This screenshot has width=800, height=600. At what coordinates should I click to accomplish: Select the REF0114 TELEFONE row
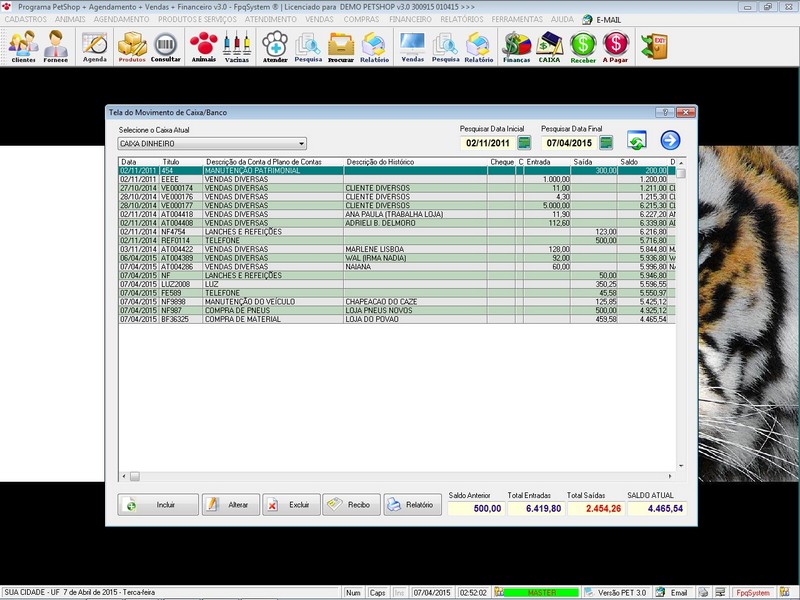[x=397, y=240]
